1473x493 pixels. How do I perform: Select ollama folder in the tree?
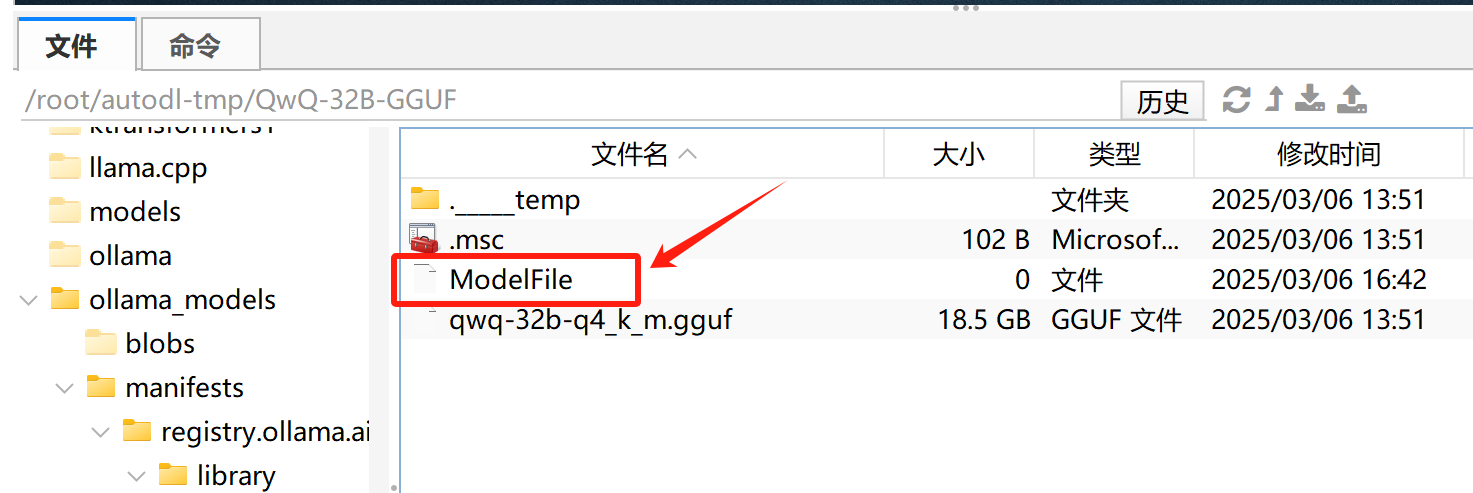(x=130, y=256)
